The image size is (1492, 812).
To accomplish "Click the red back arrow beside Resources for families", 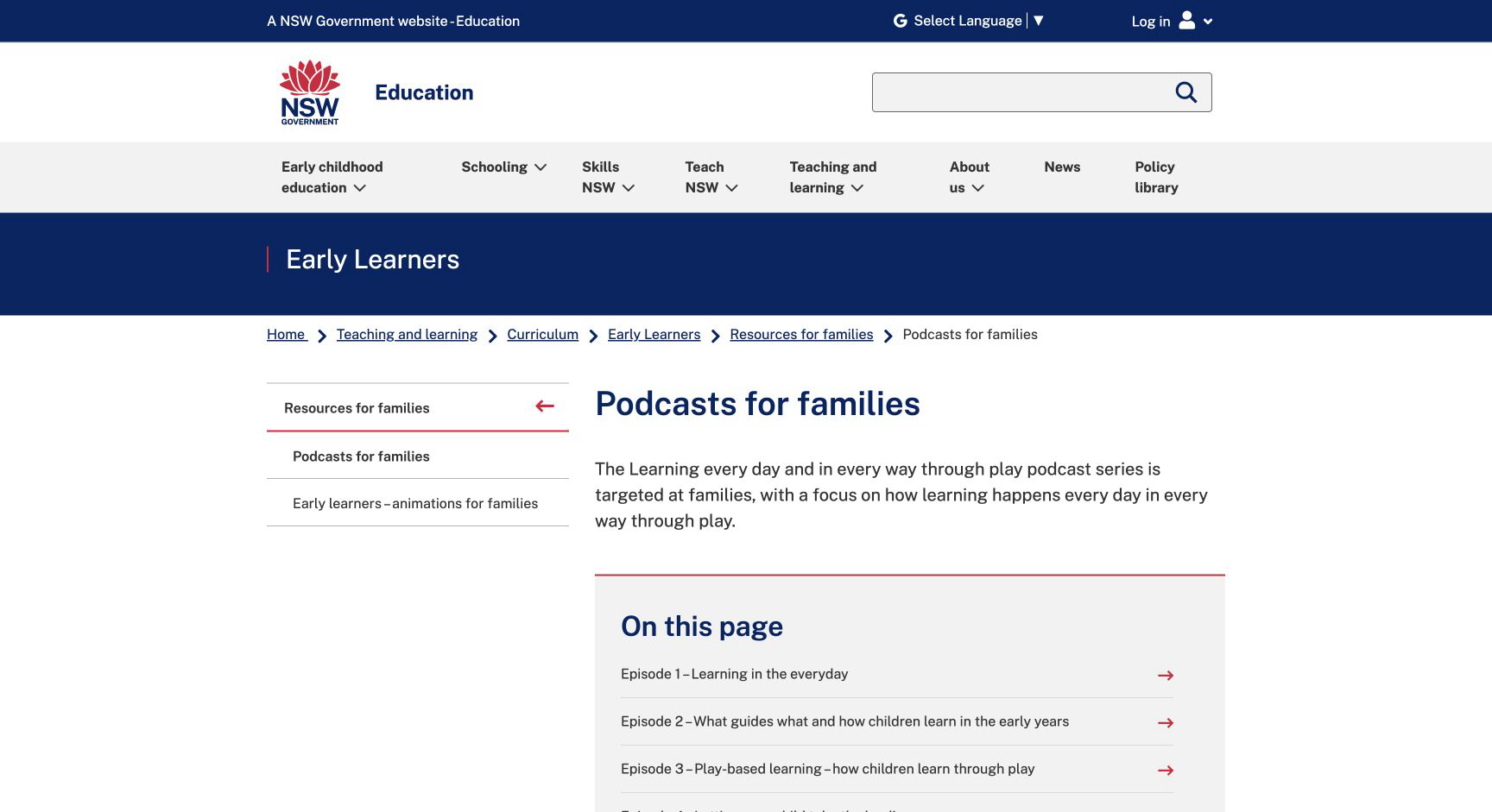I will [544, 406].
